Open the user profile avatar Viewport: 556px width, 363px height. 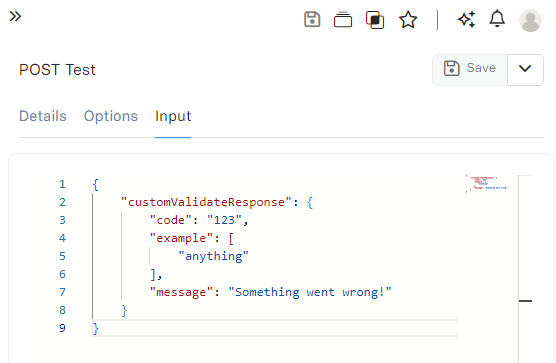click(x=530, y=20)
